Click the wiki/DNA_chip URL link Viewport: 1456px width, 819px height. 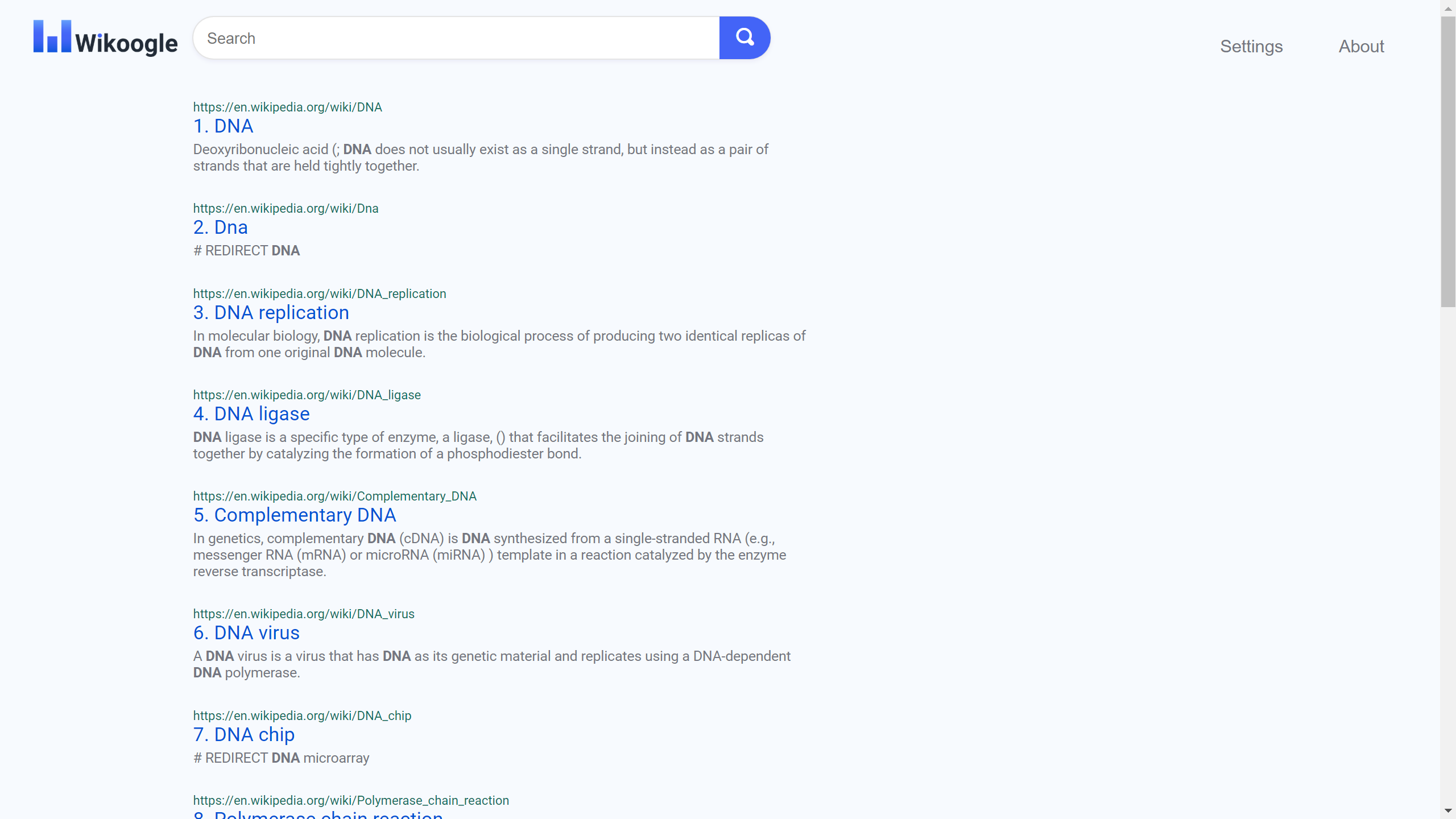(x=302, y=715)
